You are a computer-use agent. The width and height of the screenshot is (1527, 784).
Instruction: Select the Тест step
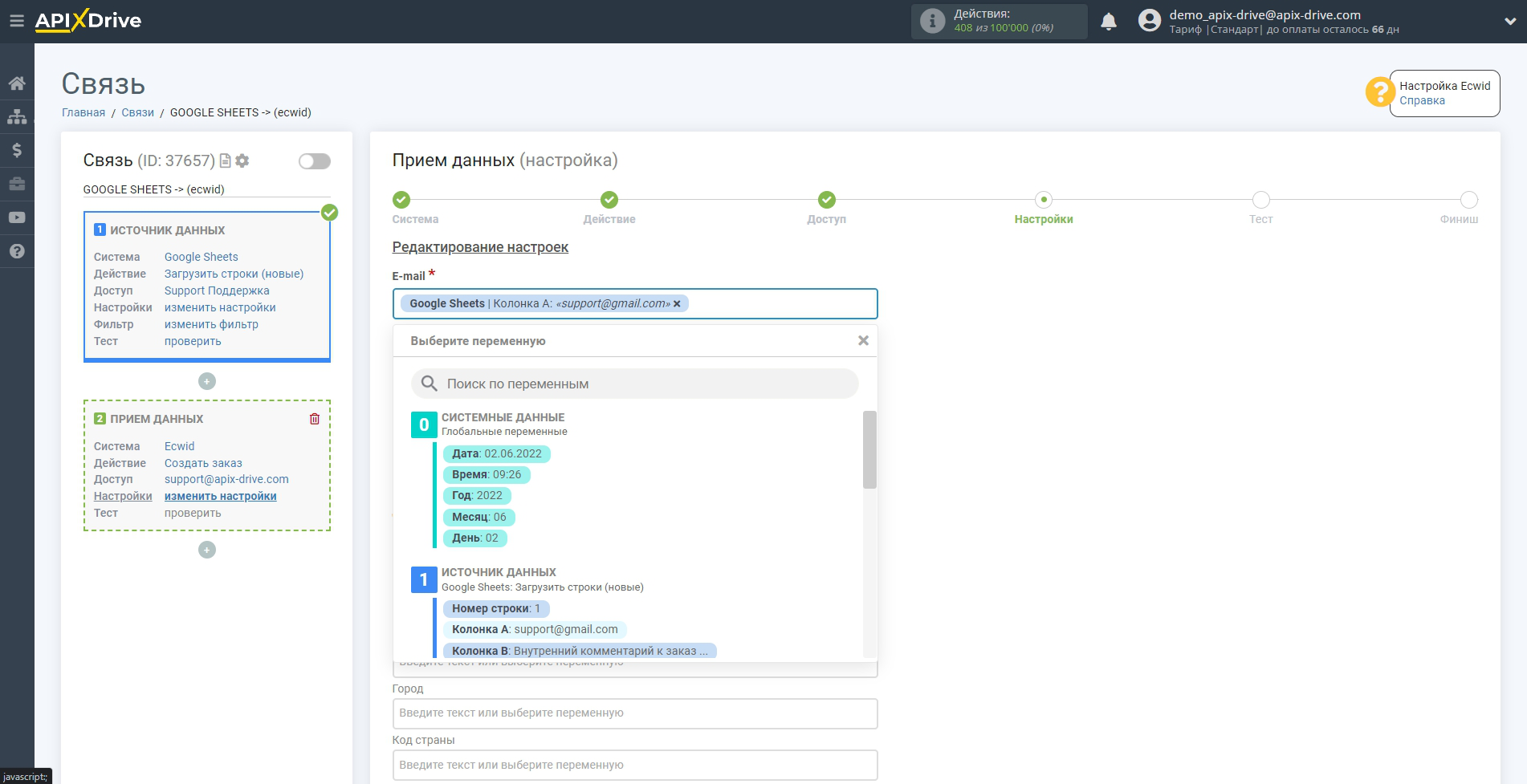coord(1261,200)
